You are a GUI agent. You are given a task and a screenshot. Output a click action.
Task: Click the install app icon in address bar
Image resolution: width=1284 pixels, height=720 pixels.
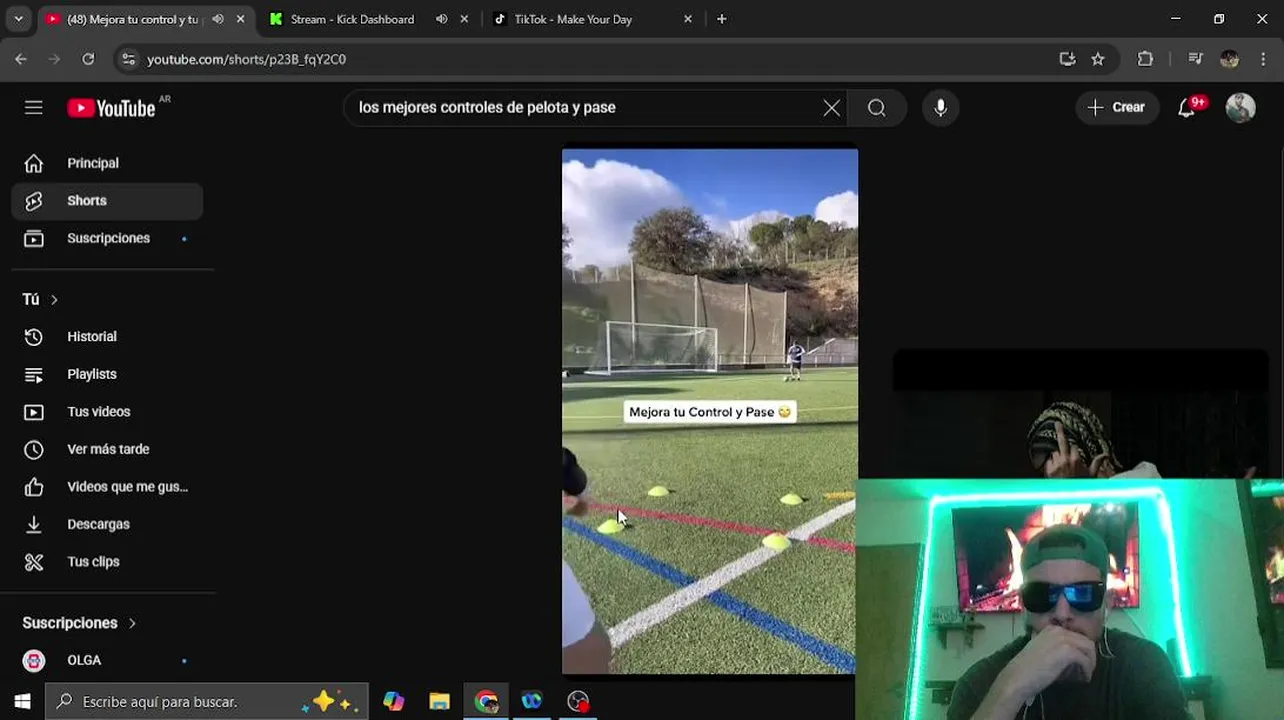click(1067, 59)
